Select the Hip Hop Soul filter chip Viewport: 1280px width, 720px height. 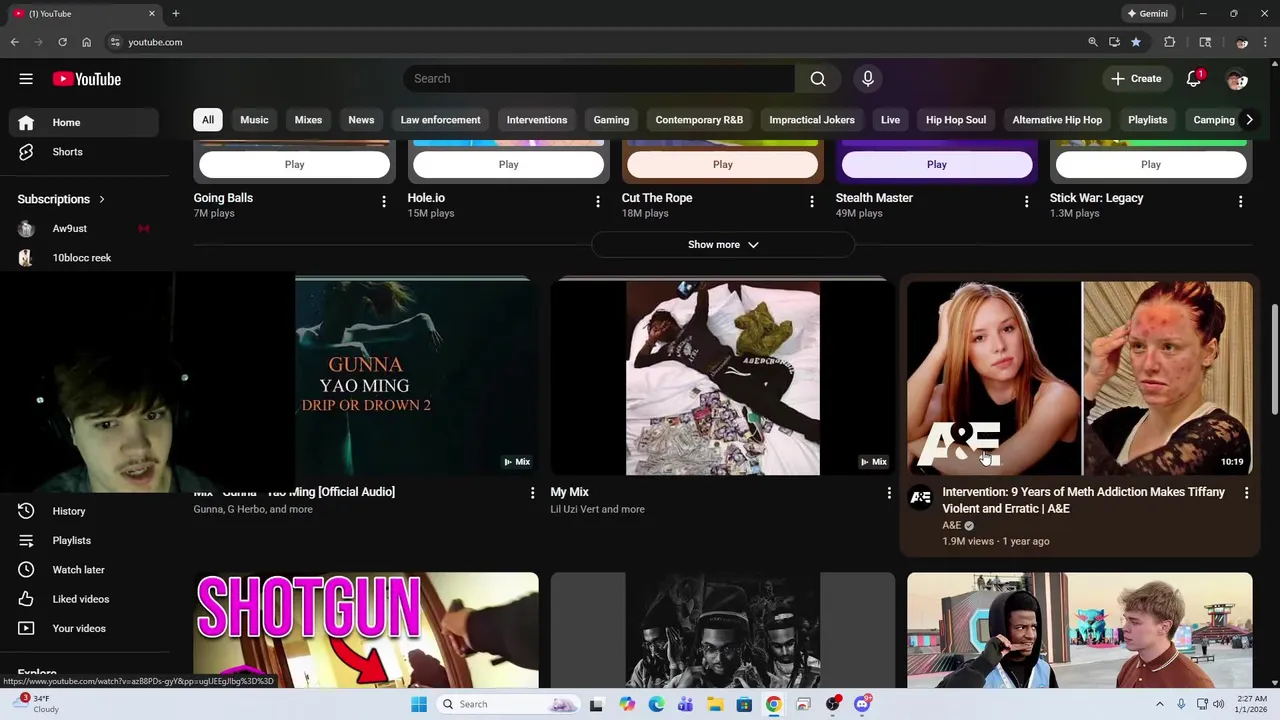coord(956,120)
